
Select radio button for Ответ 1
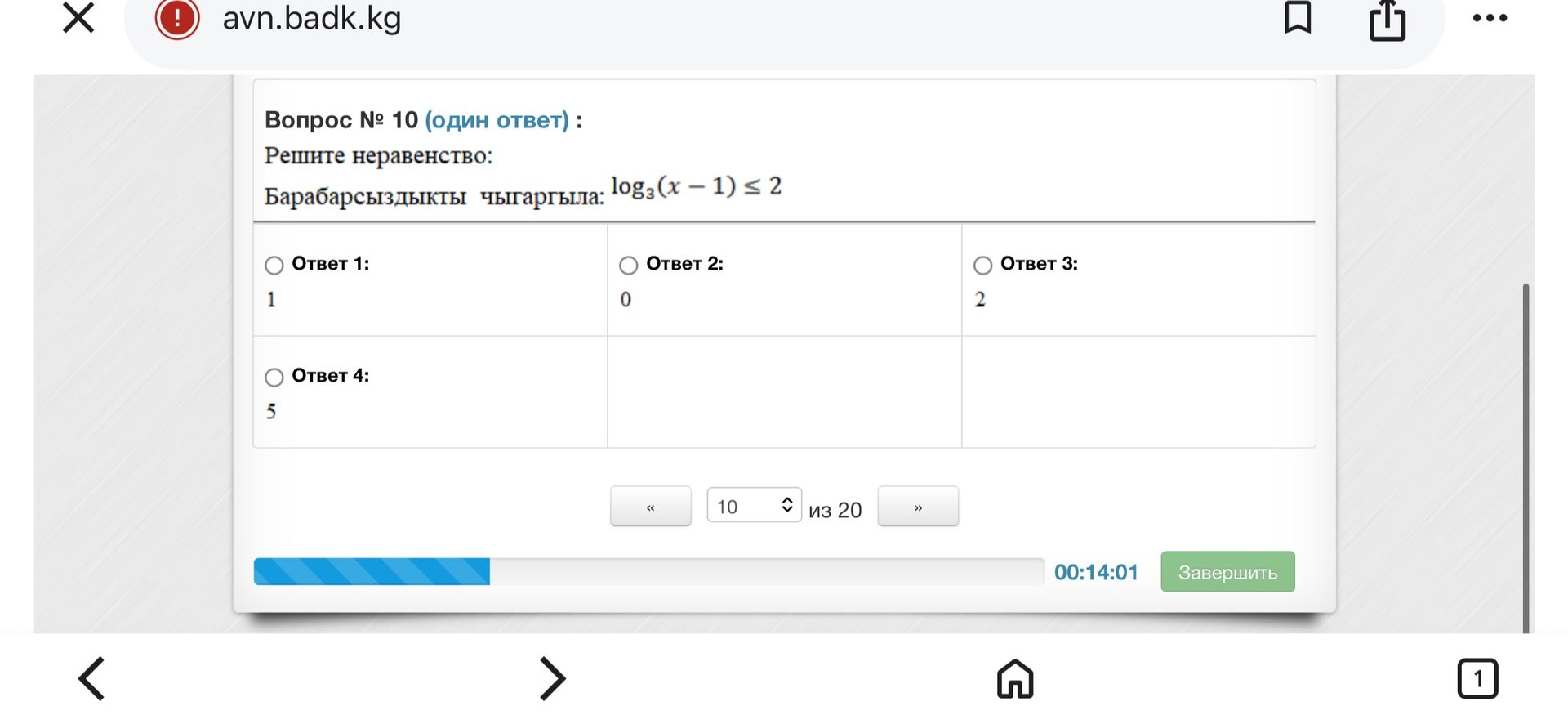click(x=274, y=265)
